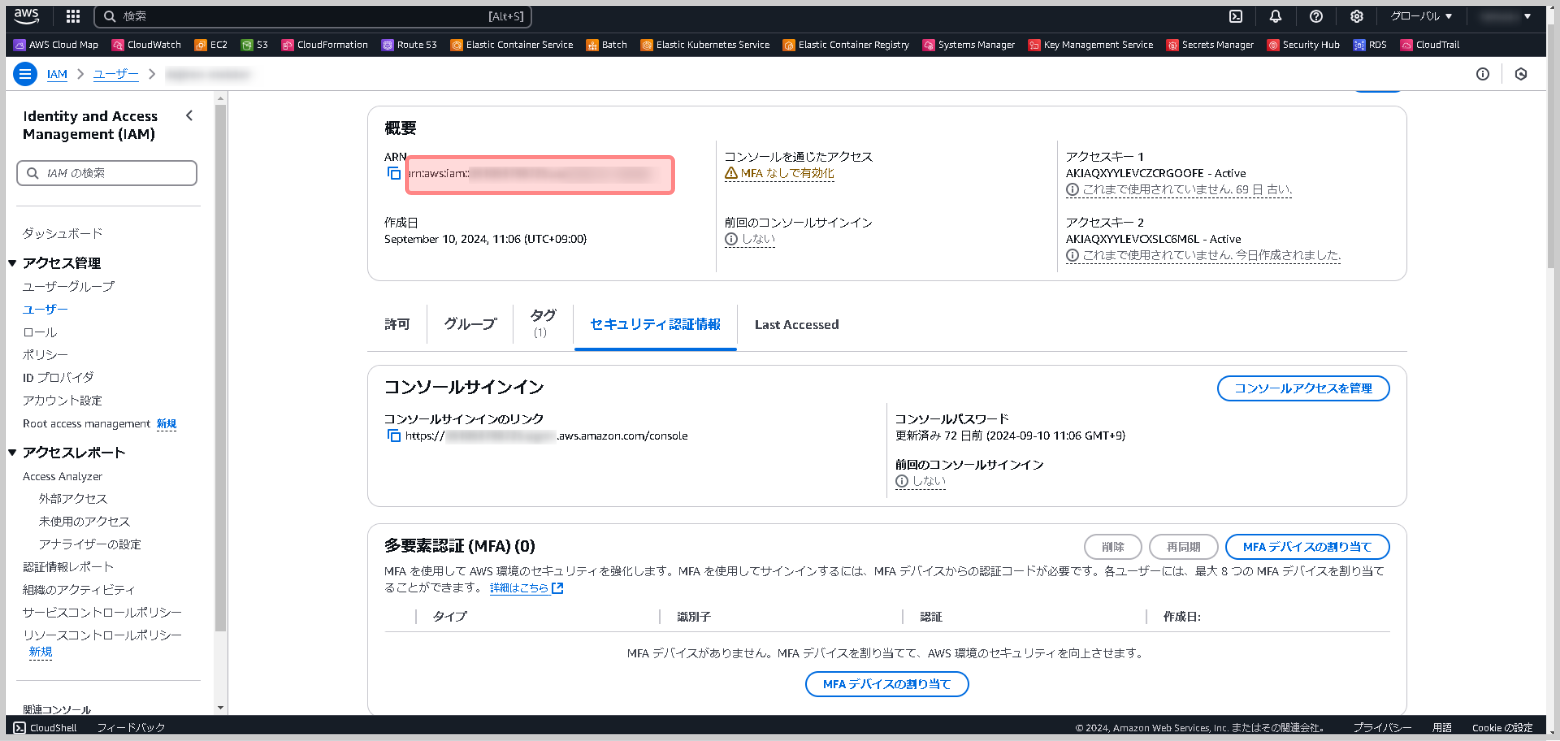Click top MFA デバイスの割り当て button
Image resolution: width=1560 pixels, height=741 pixels.
point(1307,547)
